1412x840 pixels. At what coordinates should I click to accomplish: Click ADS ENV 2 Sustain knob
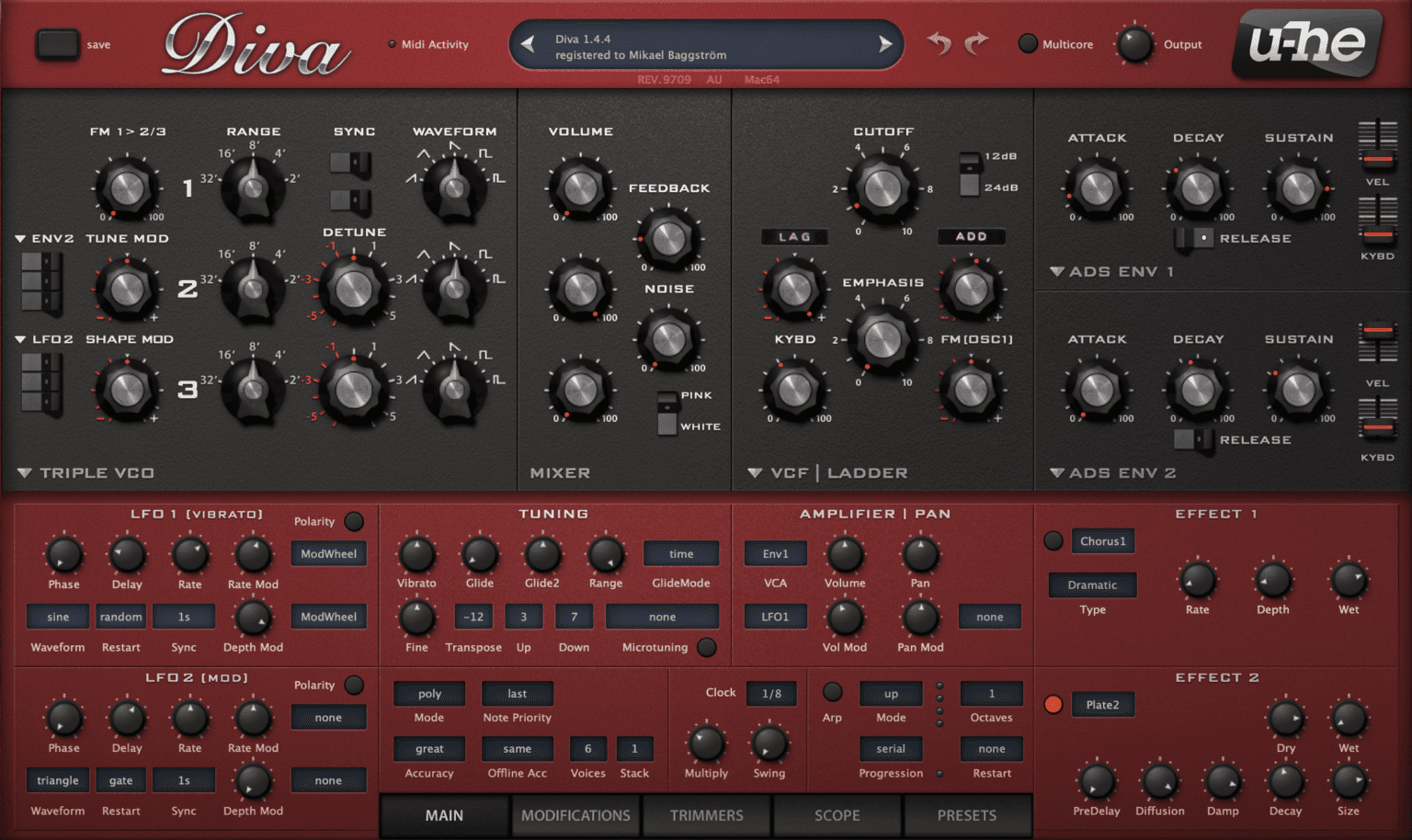click(1298, 391)
